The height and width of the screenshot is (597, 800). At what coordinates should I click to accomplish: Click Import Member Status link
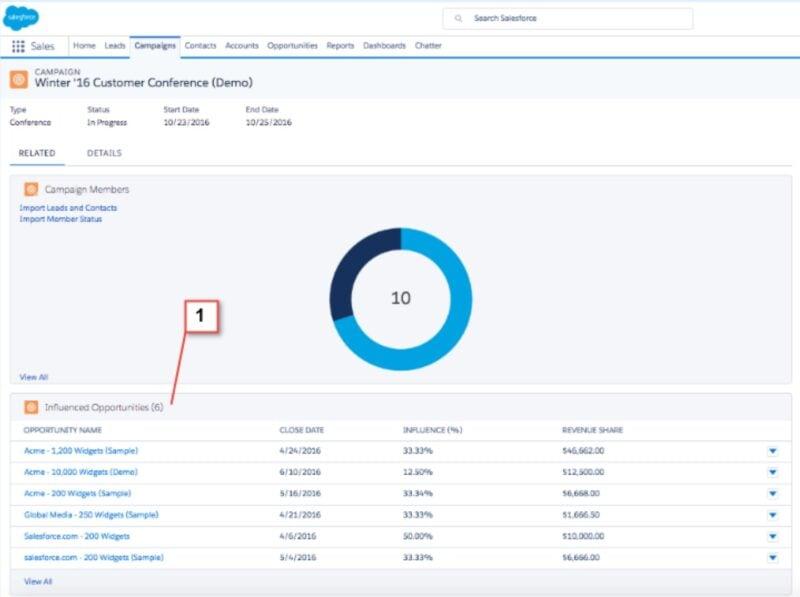61,219
